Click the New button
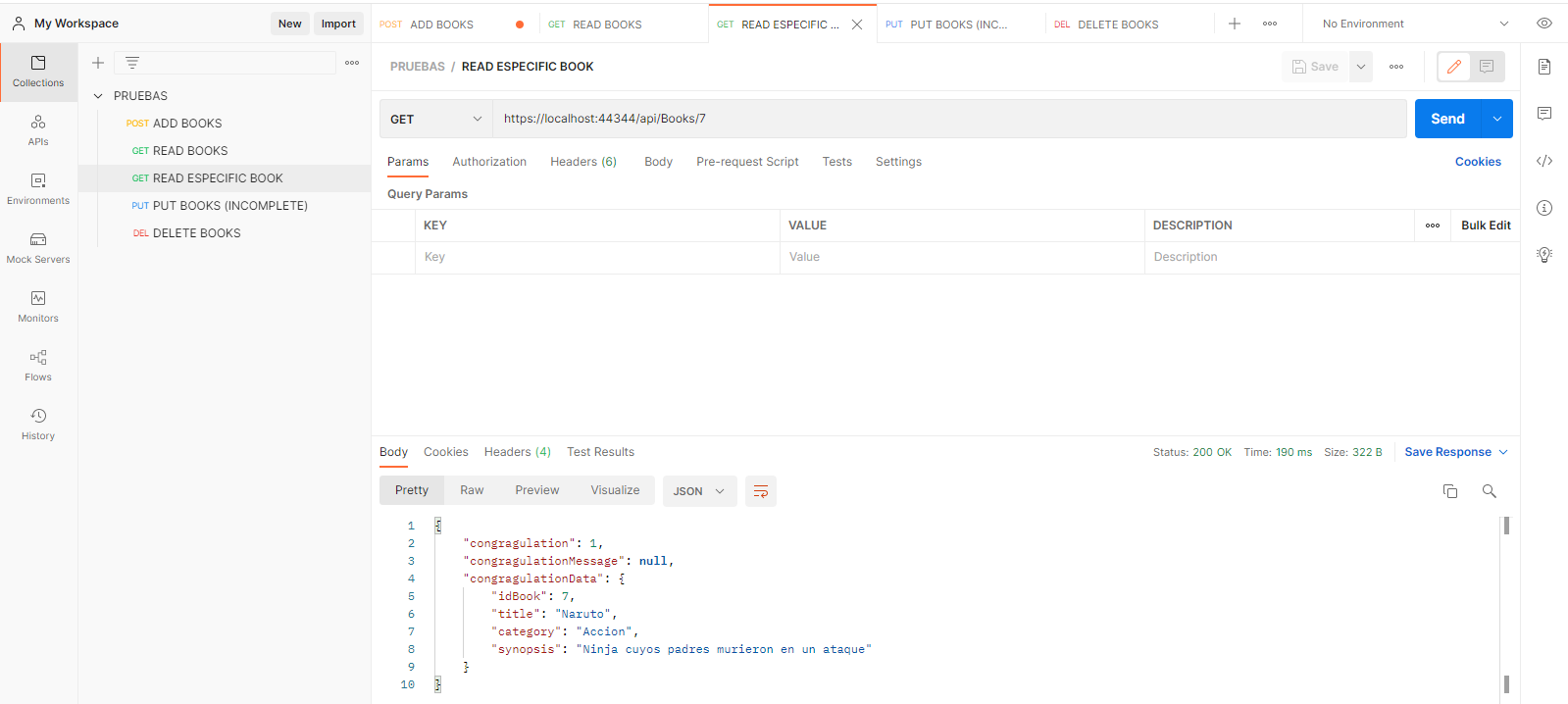The image size is (1568, 704). [290, 24]
